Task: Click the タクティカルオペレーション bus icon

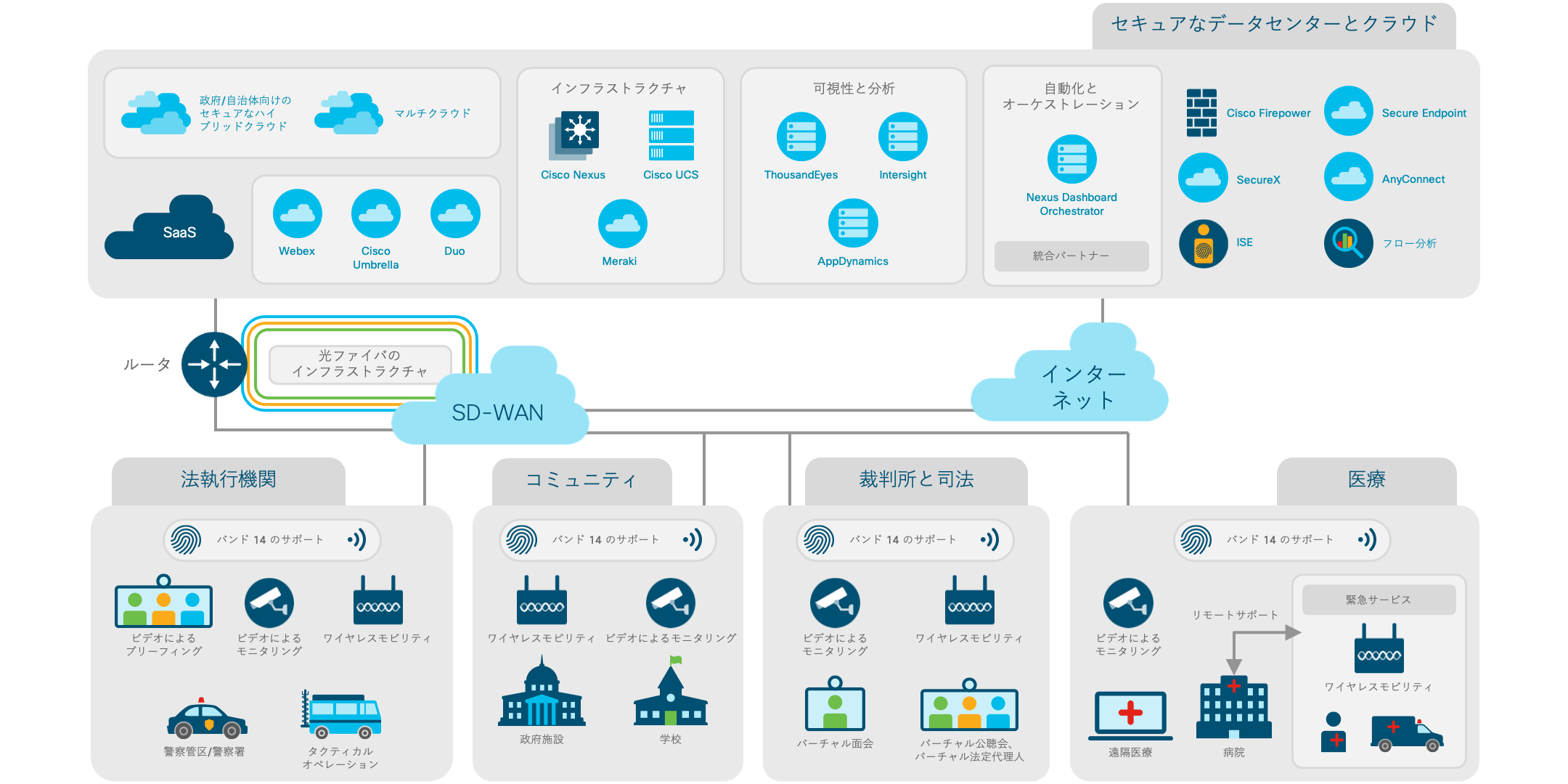Action: point(341,714)
